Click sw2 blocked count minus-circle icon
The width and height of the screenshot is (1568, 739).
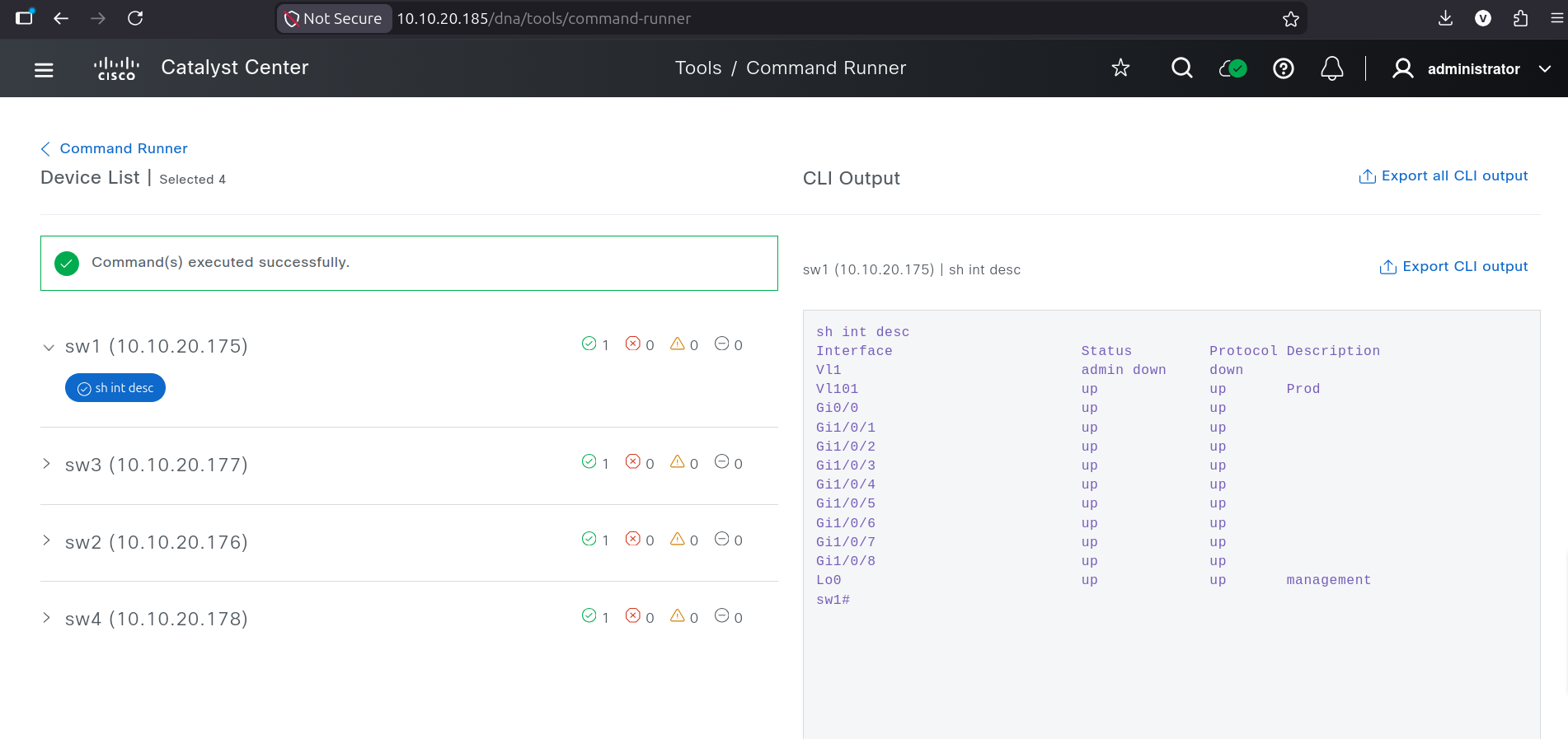click(x=722, y=539)
